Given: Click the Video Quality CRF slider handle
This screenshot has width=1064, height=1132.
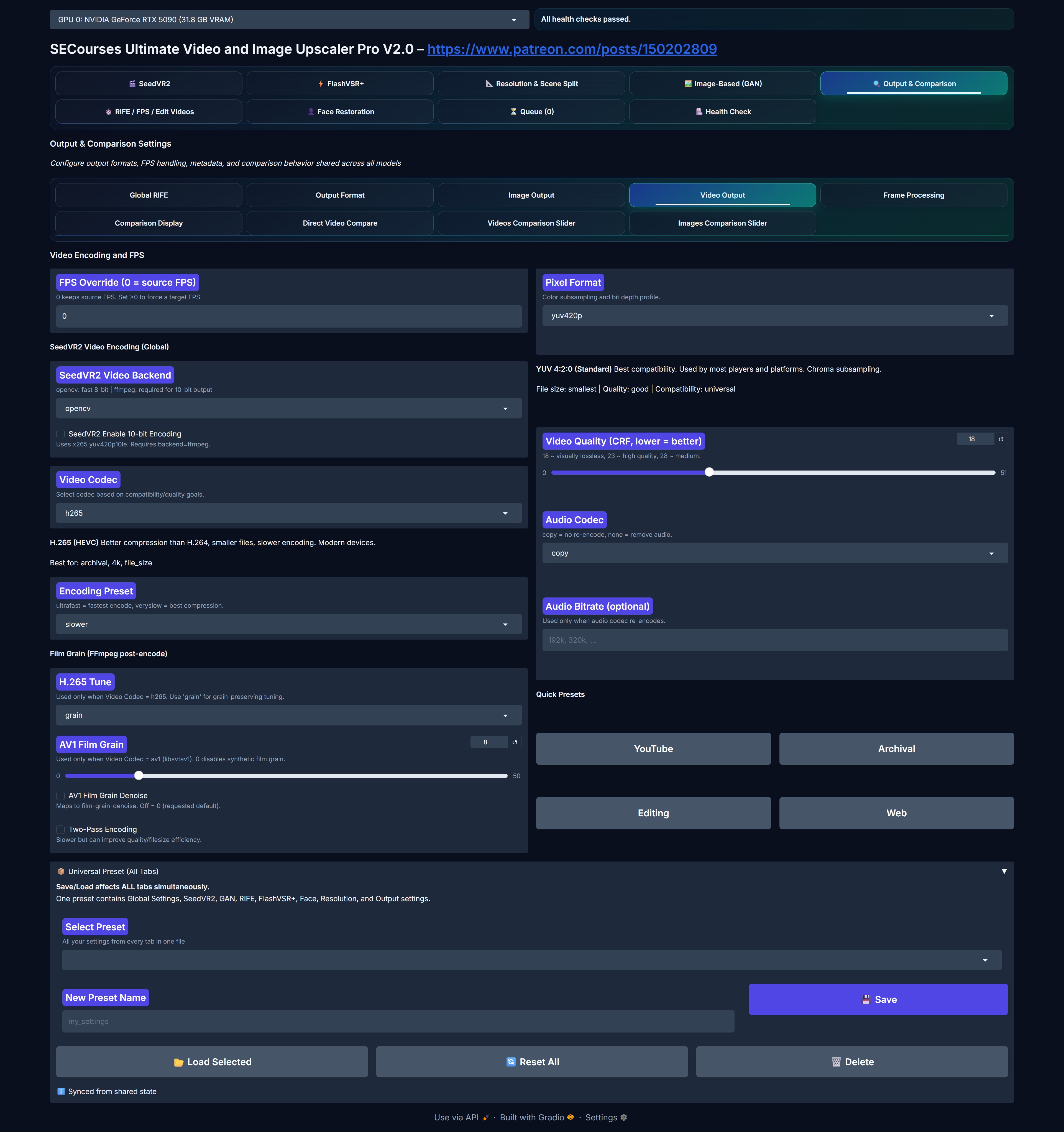Looking at the screenshot, I should (x=709, y=472).
